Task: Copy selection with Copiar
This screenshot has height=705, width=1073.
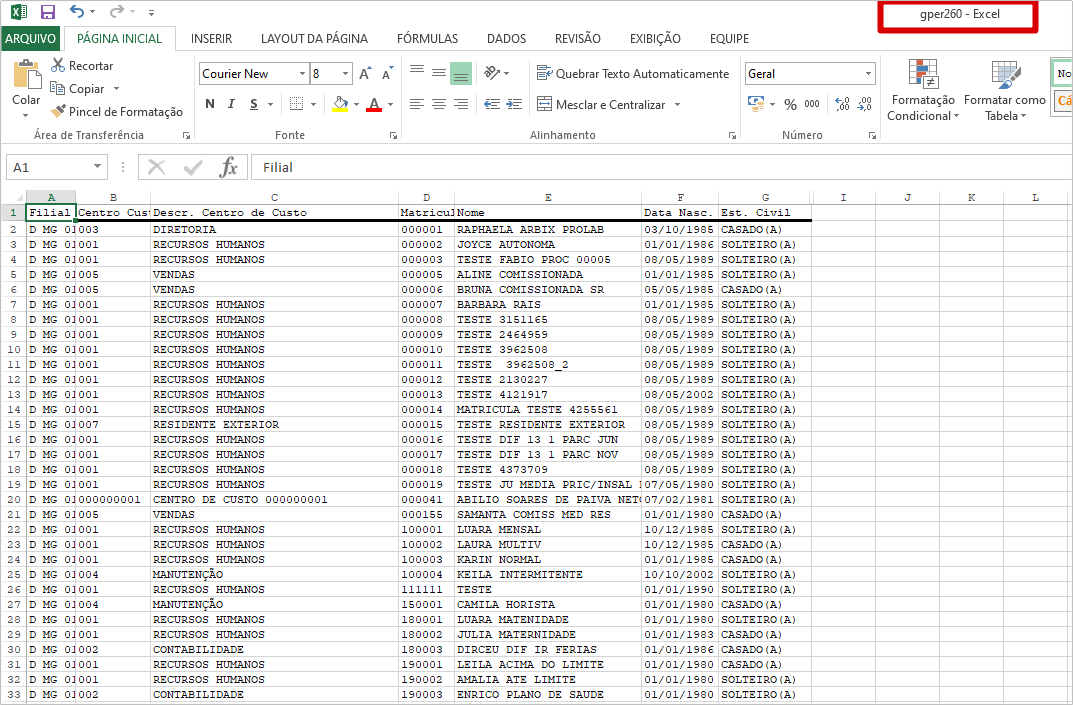Action: pos(78,89)
